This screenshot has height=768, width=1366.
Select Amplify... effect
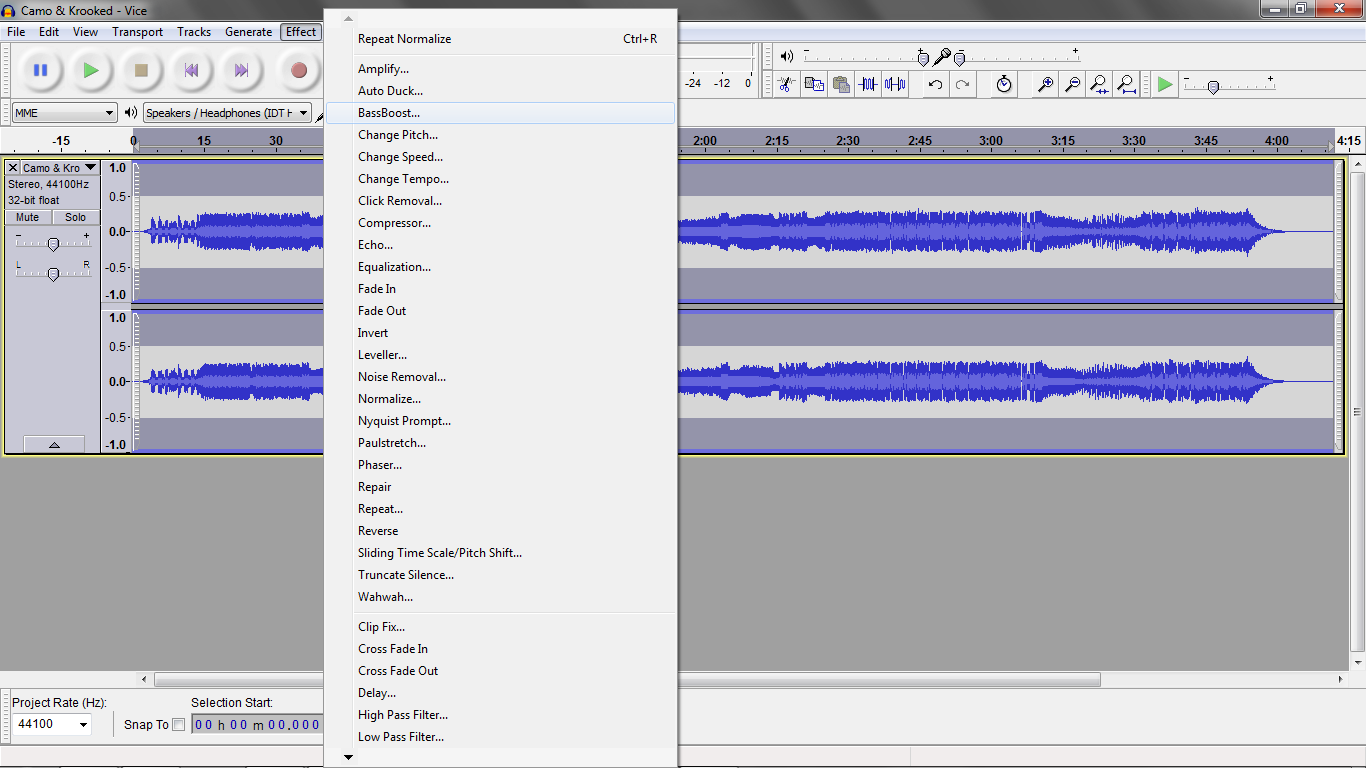pos(501,69)
